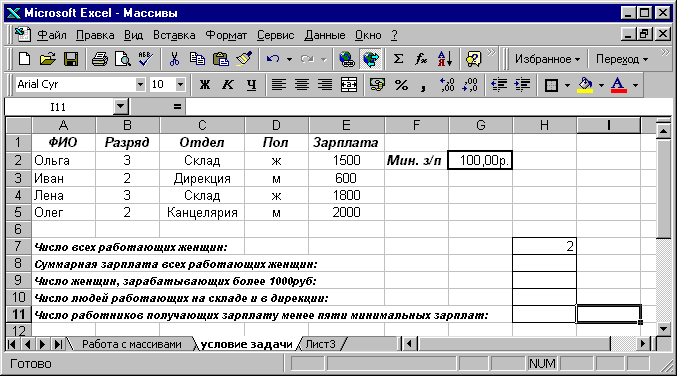Create a new workbook with New icon

pos(25,59)
